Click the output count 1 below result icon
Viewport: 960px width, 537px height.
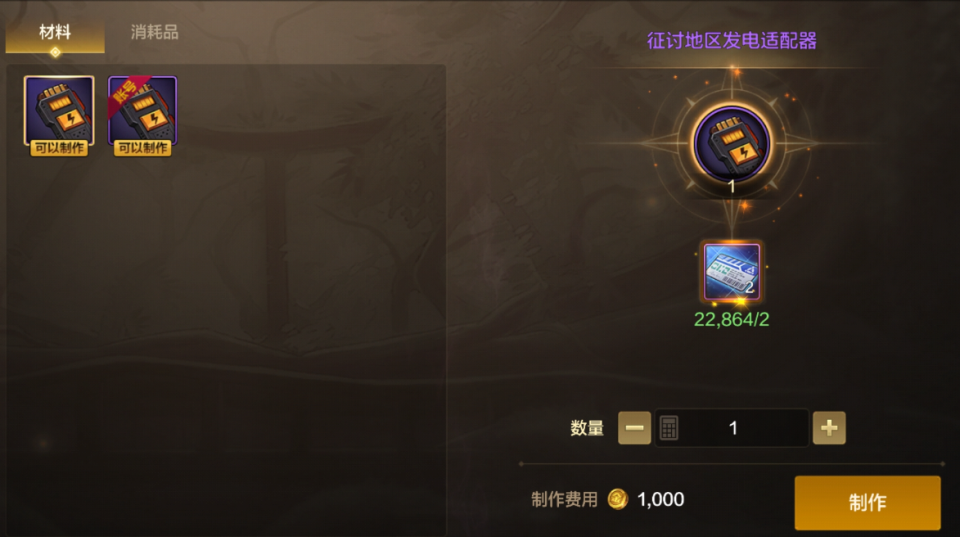click(732, 187)
